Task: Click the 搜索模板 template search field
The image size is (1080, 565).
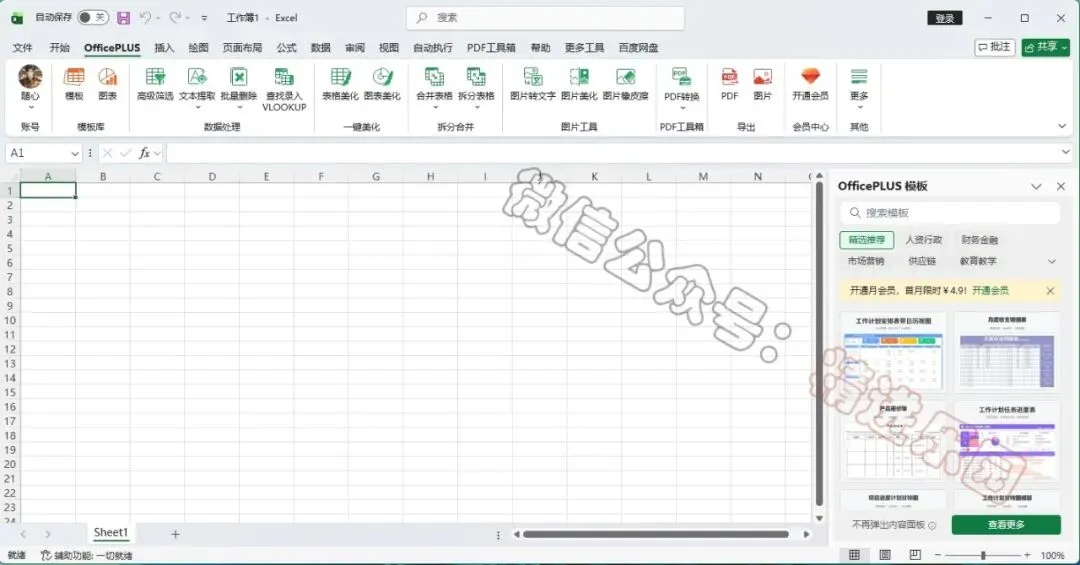Action: pos(951,213)
